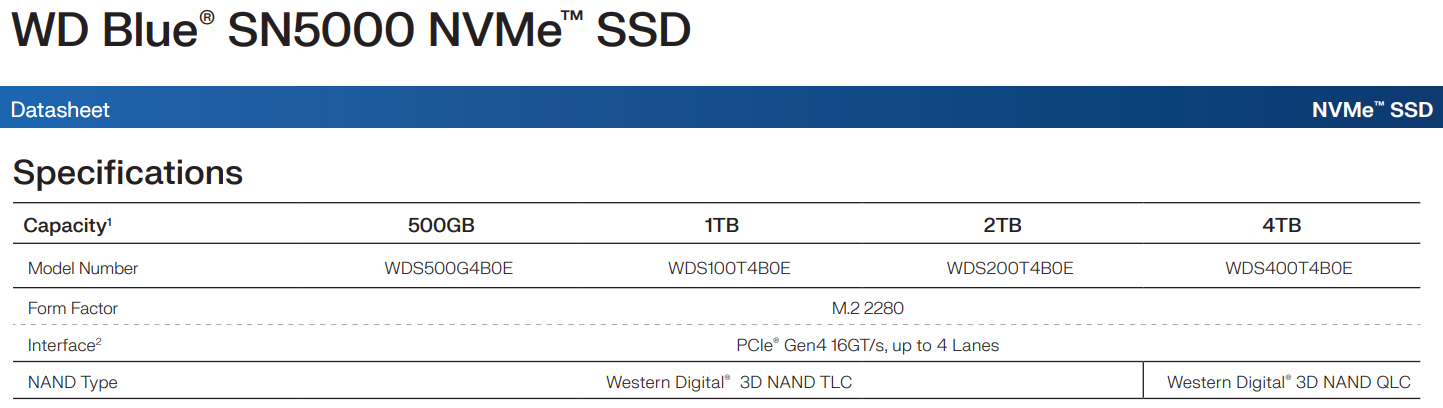Viewport: 1443px width, 408px height.
Task: Click model number WDS200T4B0E
Action: coord(1010,268)
